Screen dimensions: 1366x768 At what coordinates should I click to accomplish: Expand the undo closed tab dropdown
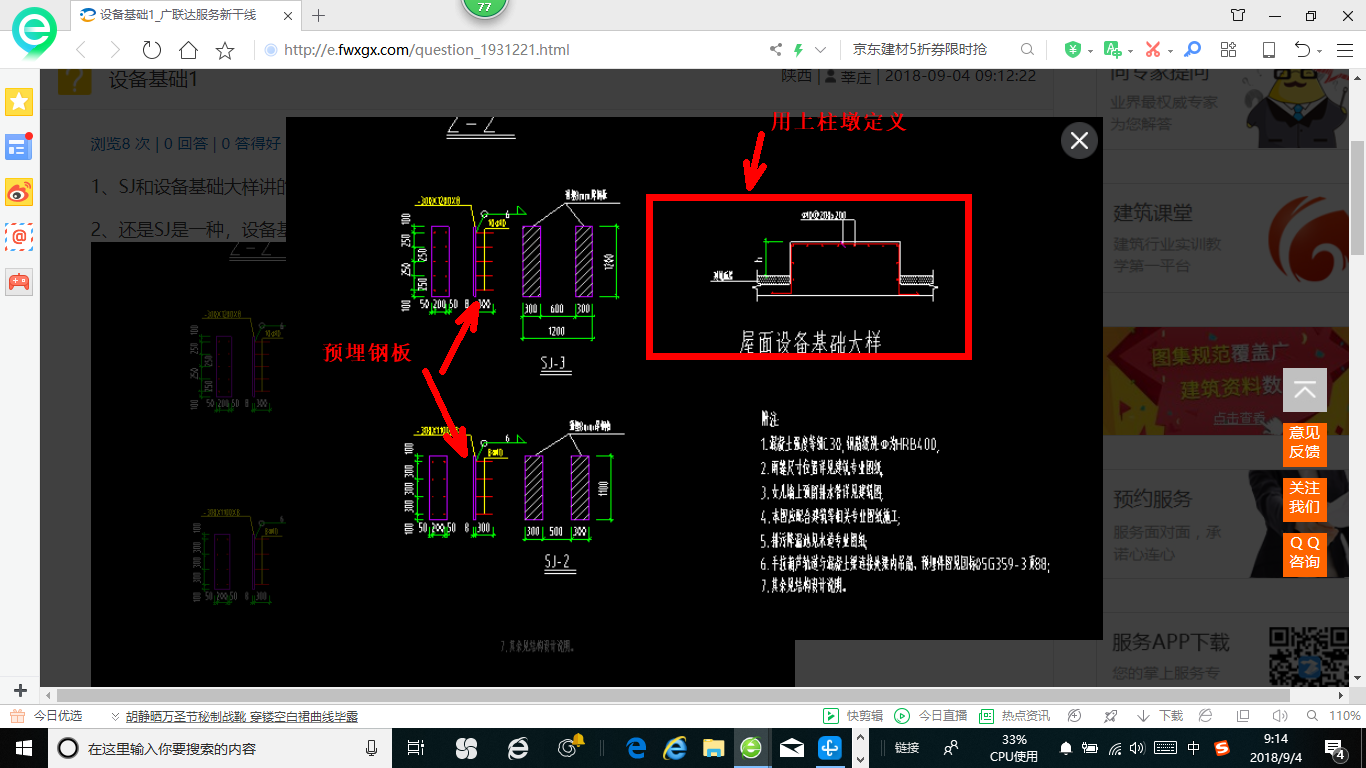pyautogui.click(x=1319, y=51)
